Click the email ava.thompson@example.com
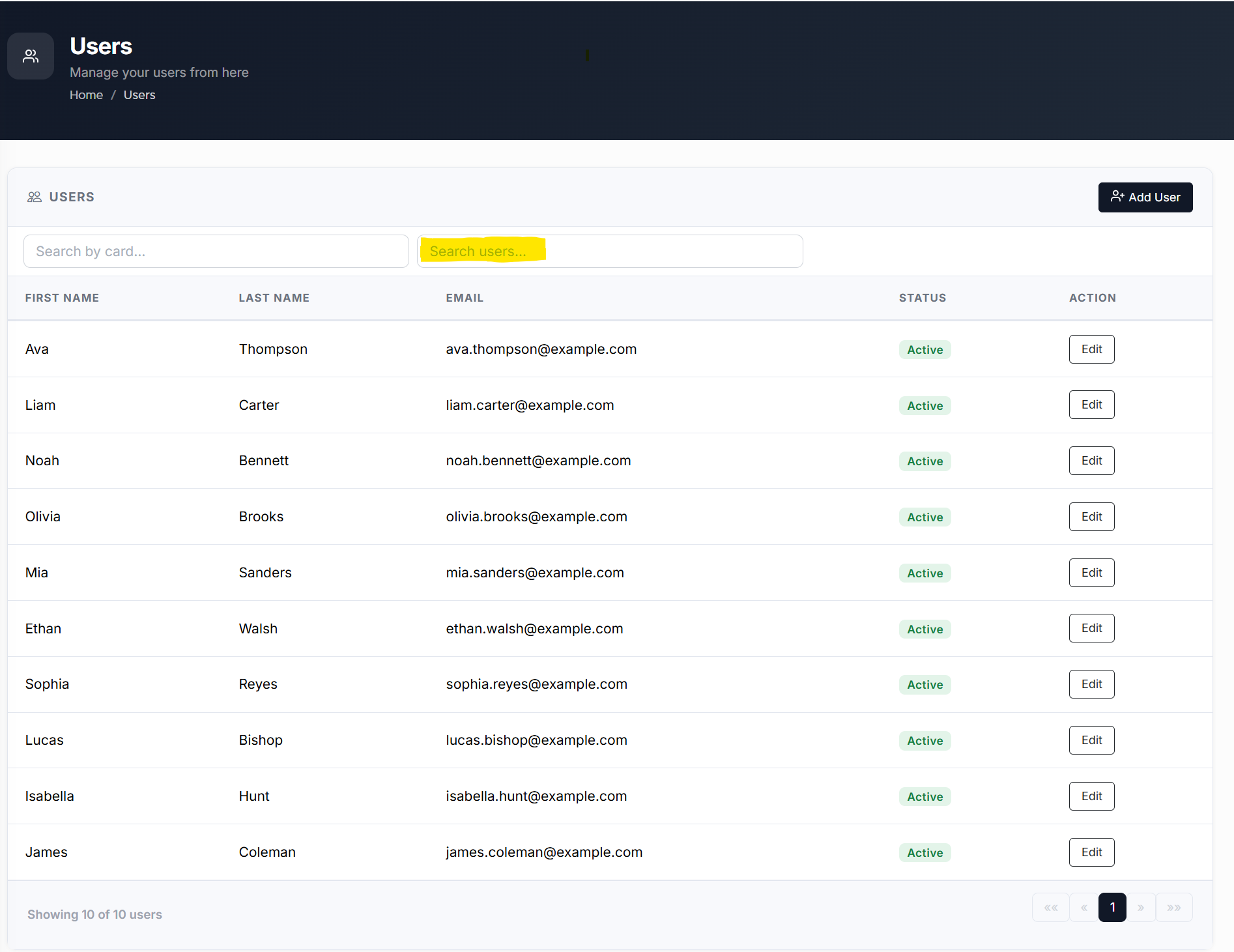 tap(541, 349)
